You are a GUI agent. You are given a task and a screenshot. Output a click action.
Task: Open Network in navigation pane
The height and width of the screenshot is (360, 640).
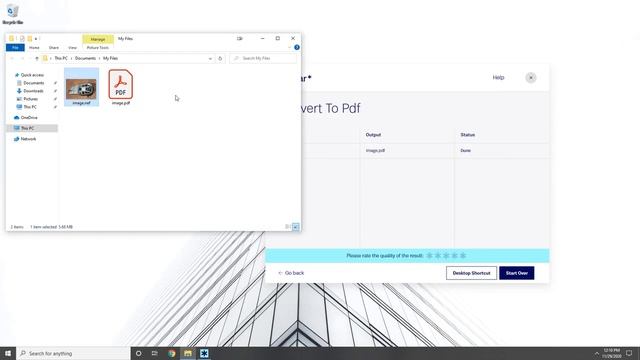(28, 139)
